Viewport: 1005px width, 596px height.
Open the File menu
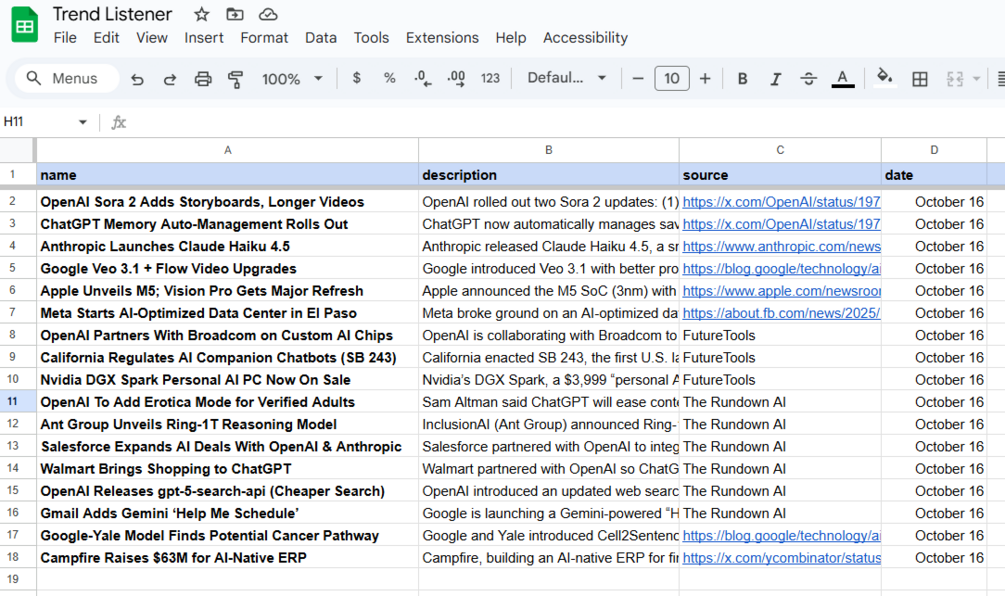point(65,38)
